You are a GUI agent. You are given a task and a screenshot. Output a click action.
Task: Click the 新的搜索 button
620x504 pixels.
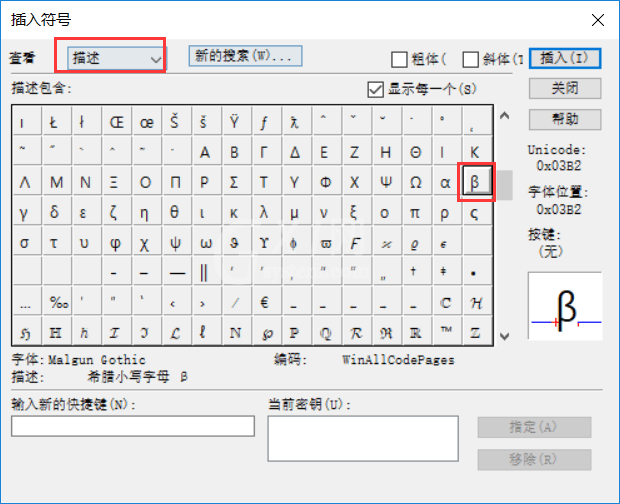[245, 56]
